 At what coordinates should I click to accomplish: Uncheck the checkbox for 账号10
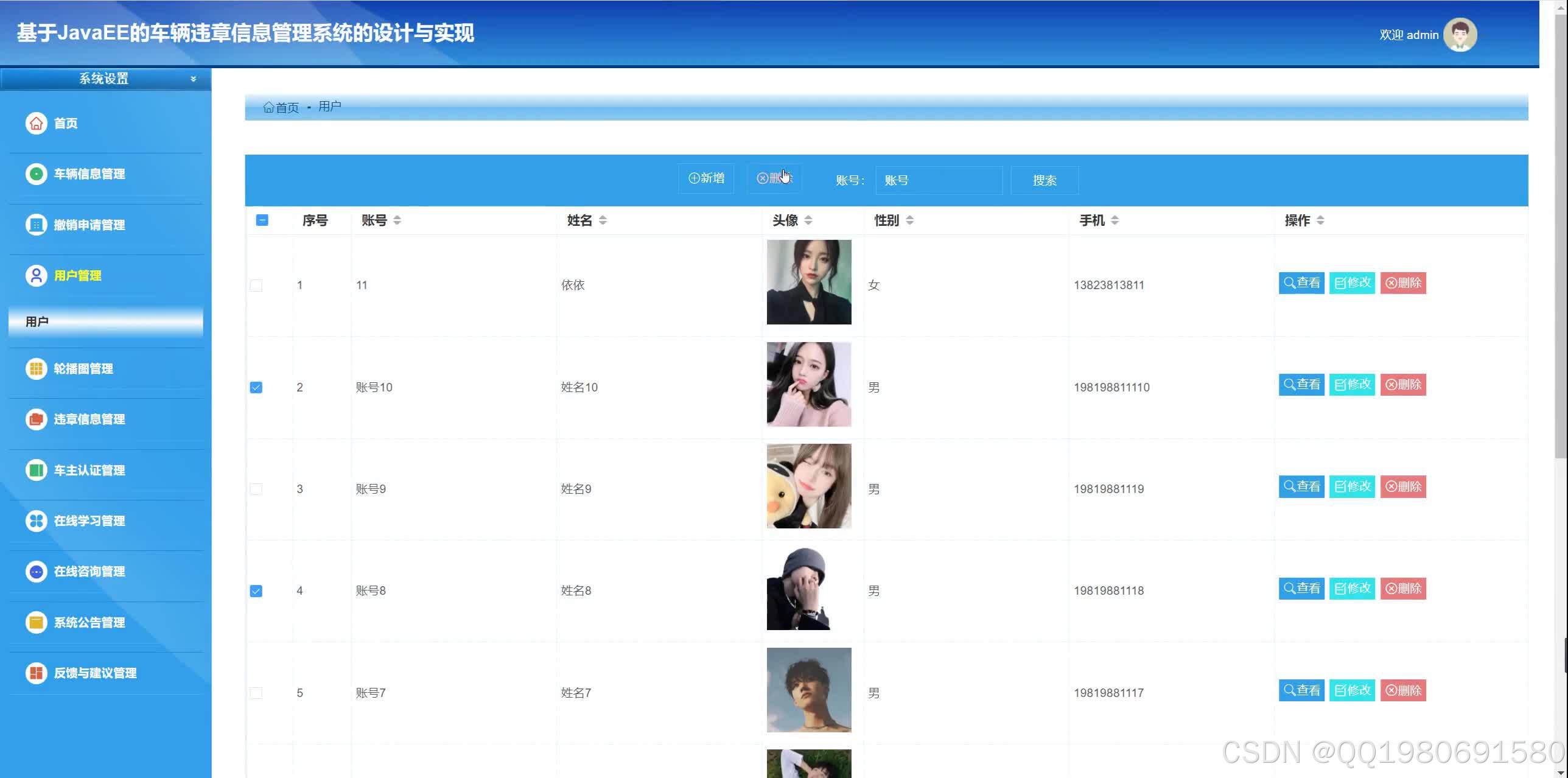point(256,387)
